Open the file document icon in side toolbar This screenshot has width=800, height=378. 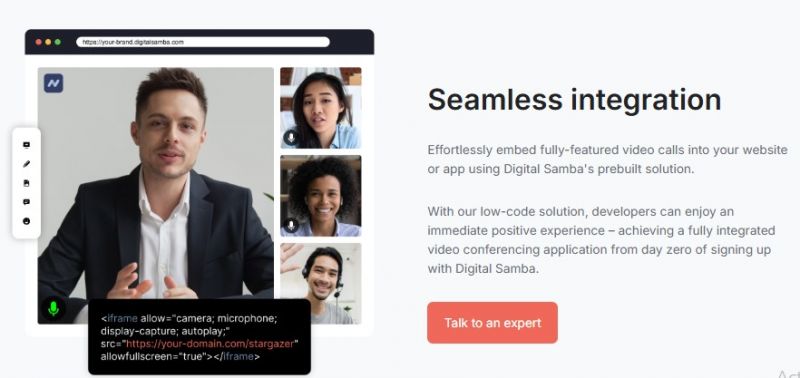click(x=27, y=183)
